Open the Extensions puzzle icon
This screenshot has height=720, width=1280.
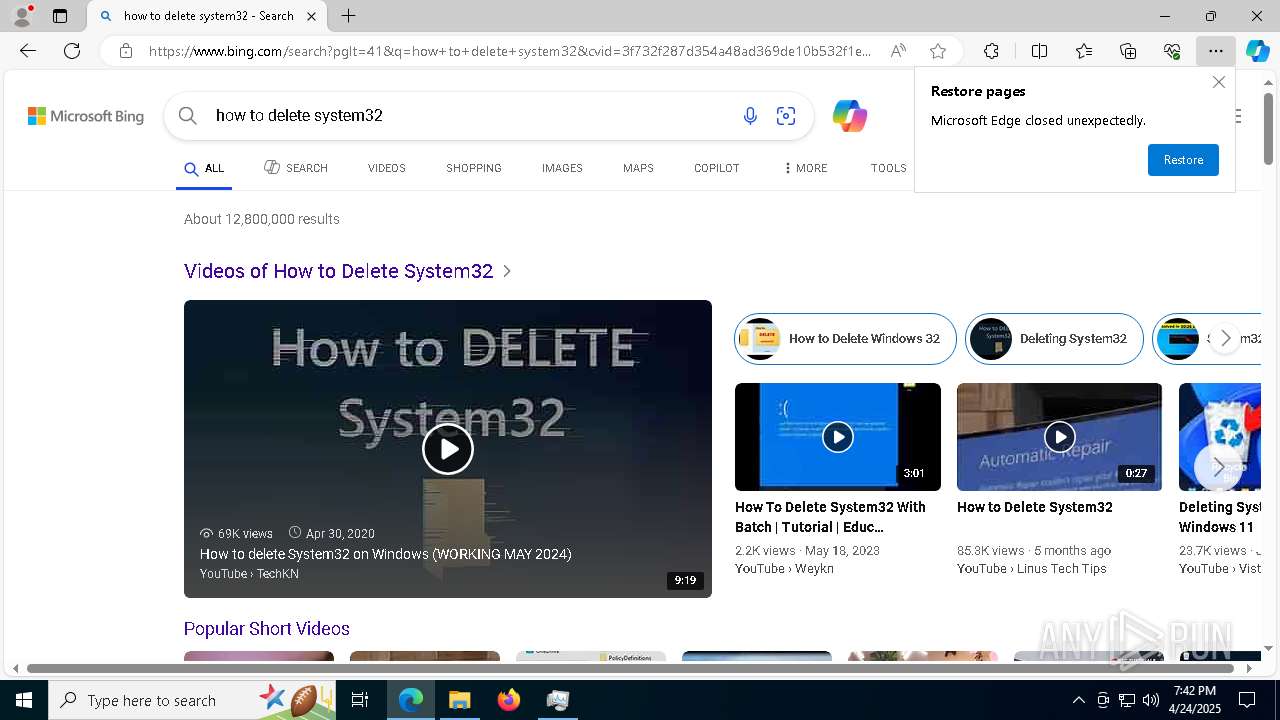[991, 51]
